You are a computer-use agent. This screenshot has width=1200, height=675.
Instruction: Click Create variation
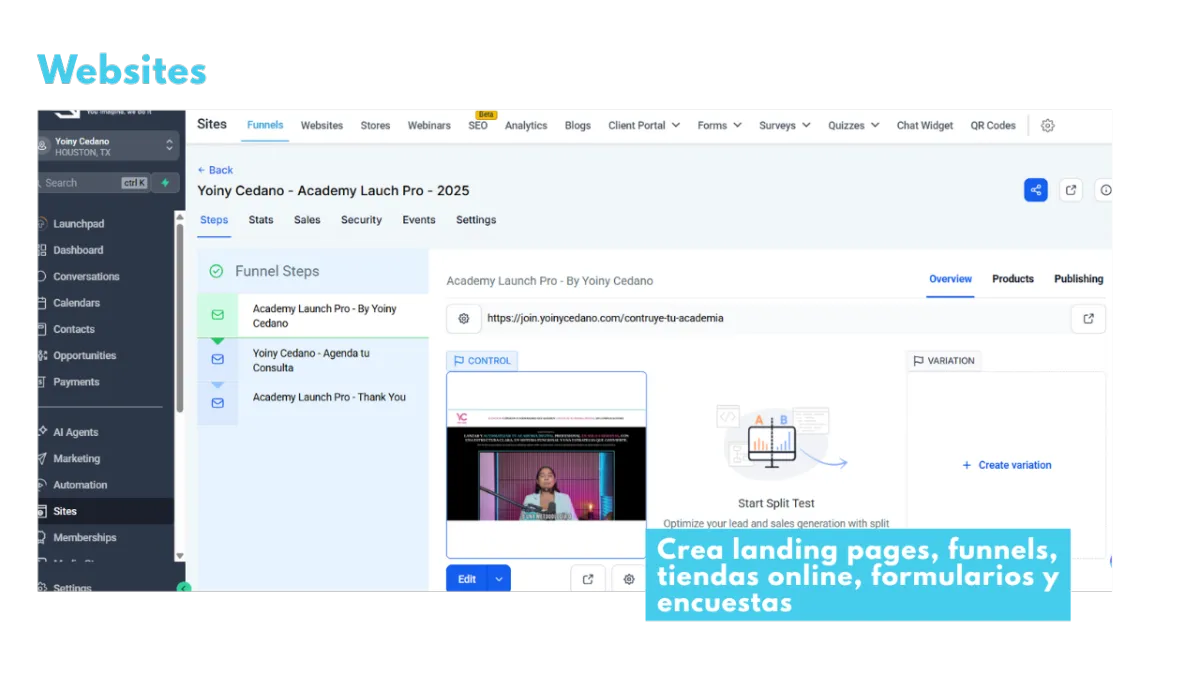1007,465
